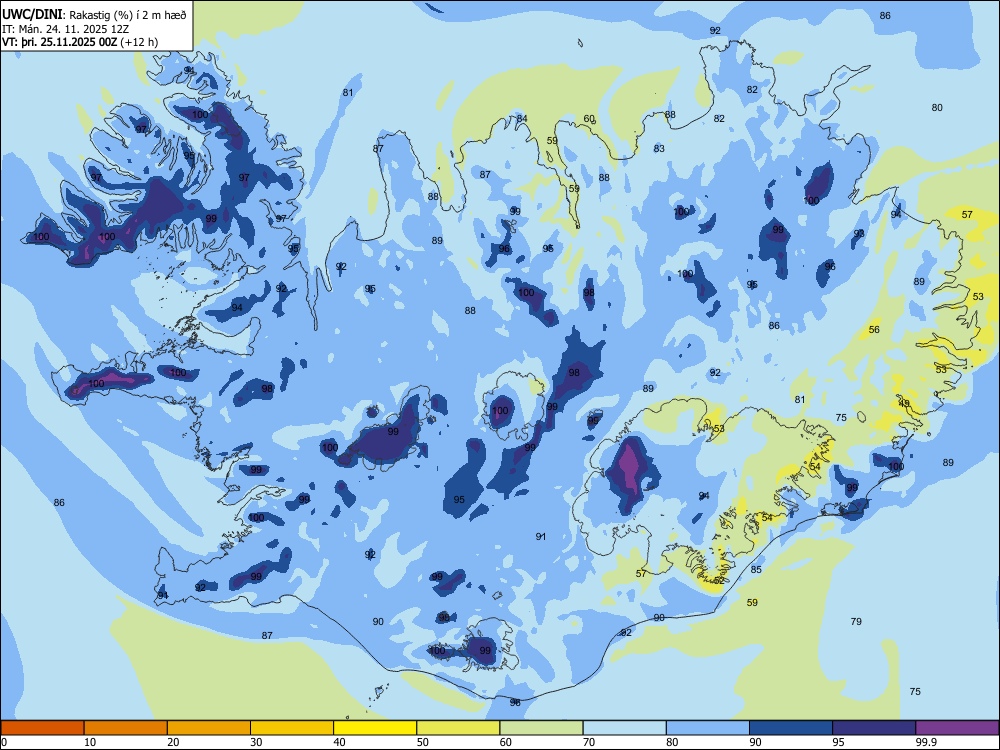
Task: Click the legend scale label '40'
Action: [x=339, y=742]
